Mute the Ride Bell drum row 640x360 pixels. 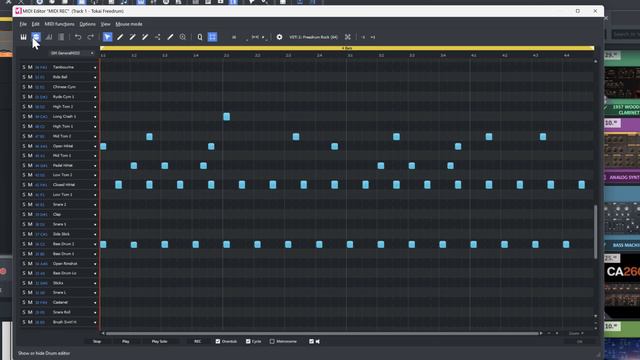[30, 77]
